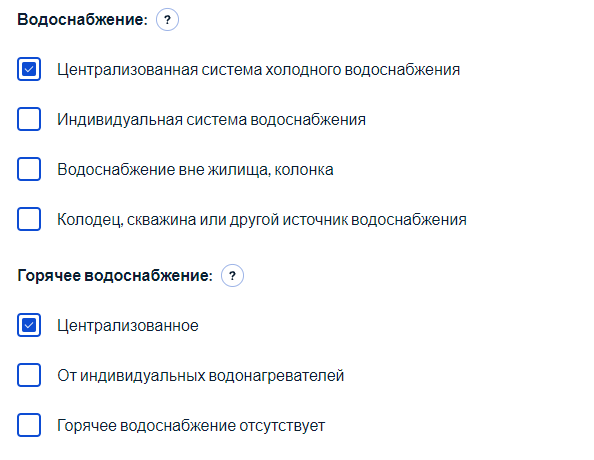Select the Индивидуальная система водоснабжения label text
Viewport: 594px width, 460px height.
pyautogui.click(x=211, y=120)
